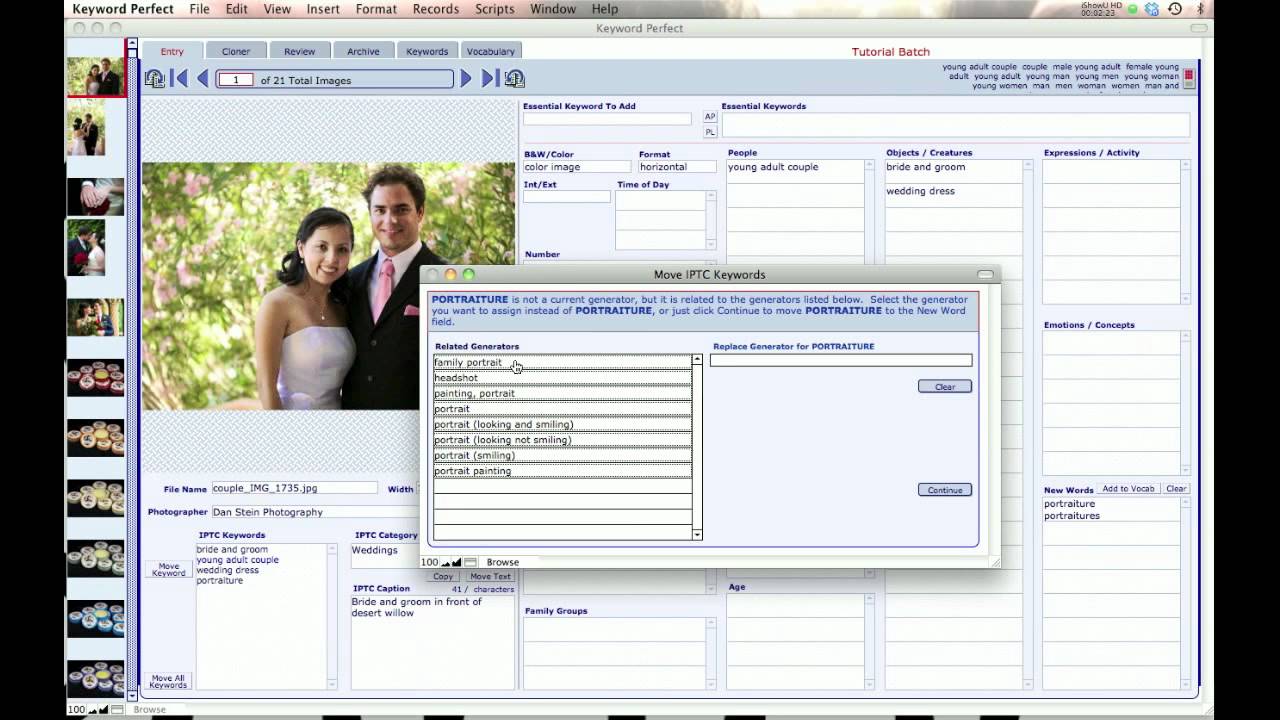
Task: Select the kissing couple thumbnail
Action: pyautogui.click(x=86, y=247)
